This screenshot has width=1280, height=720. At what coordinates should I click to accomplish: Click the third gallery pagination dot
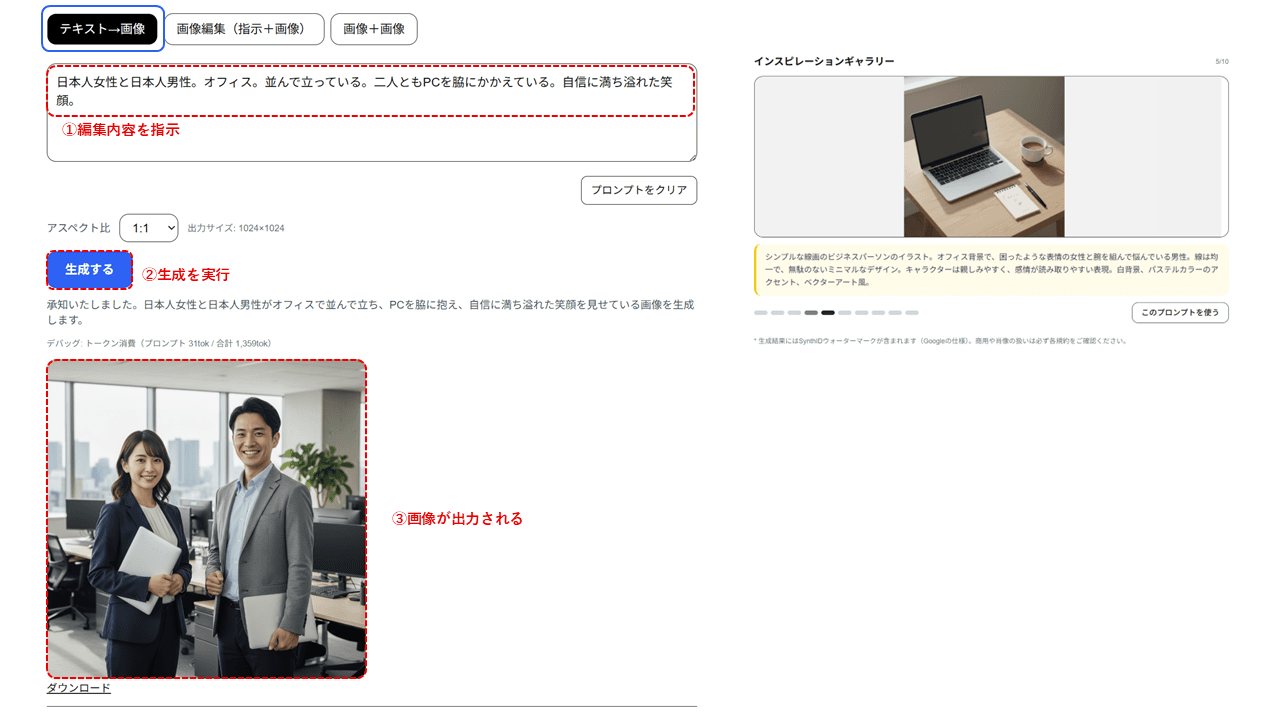[x=793, y=312]
